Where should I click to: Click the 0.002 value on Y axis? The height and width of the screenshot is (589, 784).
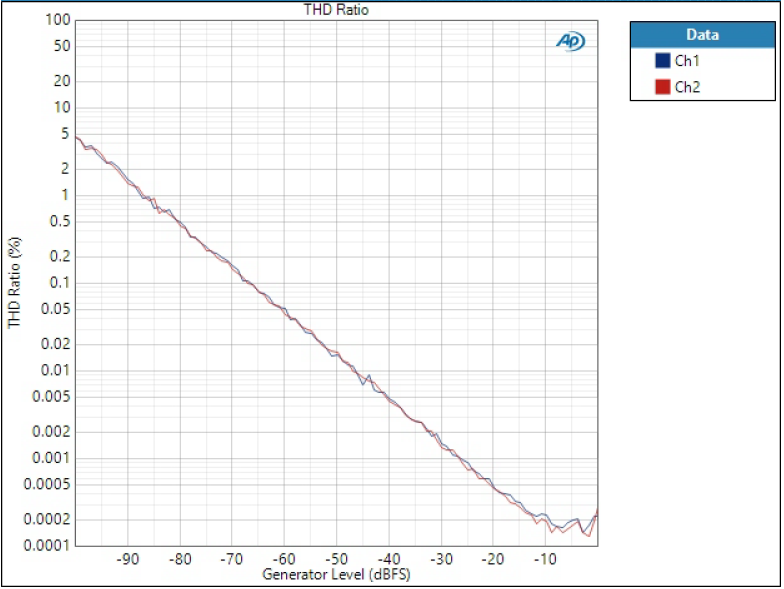51,432
